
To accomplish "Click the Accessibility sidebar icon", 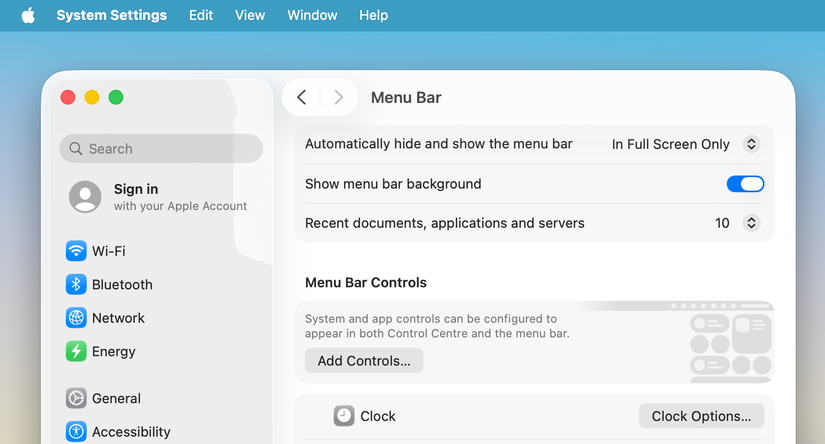I will [76, 432].
